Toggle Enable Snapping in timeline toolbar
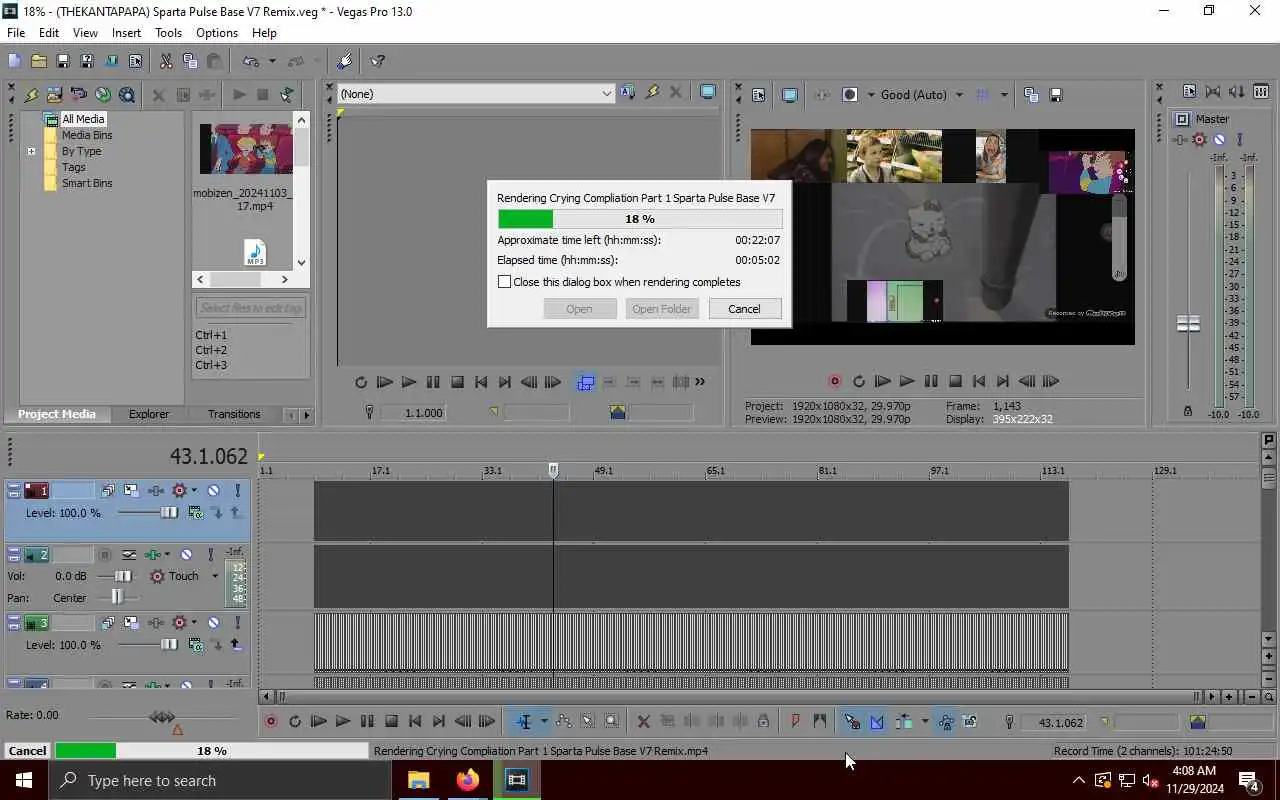 852,721
